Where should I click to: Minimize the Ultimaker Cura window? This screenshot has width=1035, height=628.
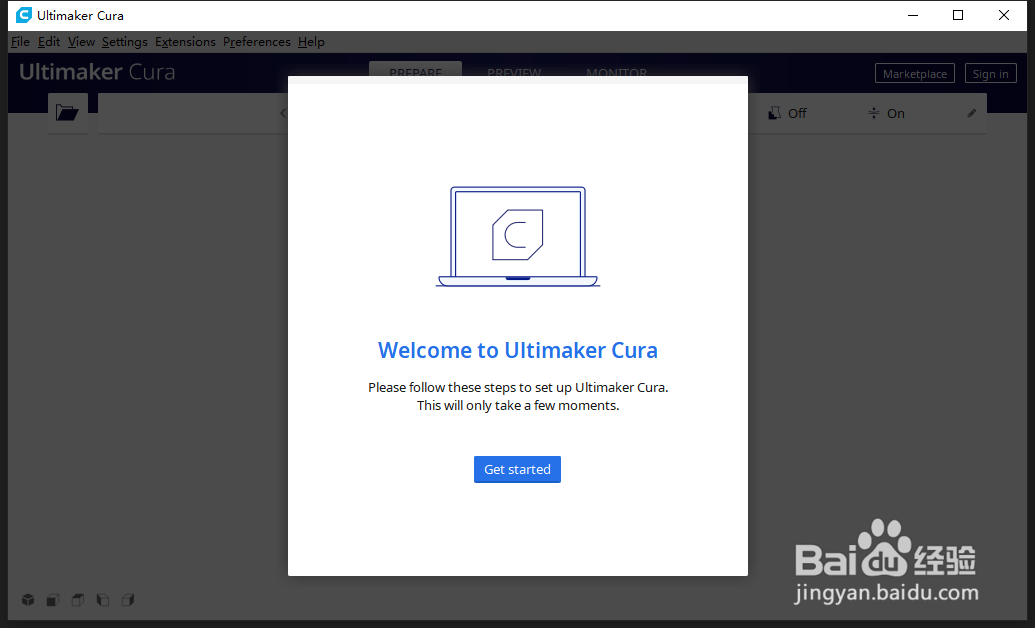point(913,15)
